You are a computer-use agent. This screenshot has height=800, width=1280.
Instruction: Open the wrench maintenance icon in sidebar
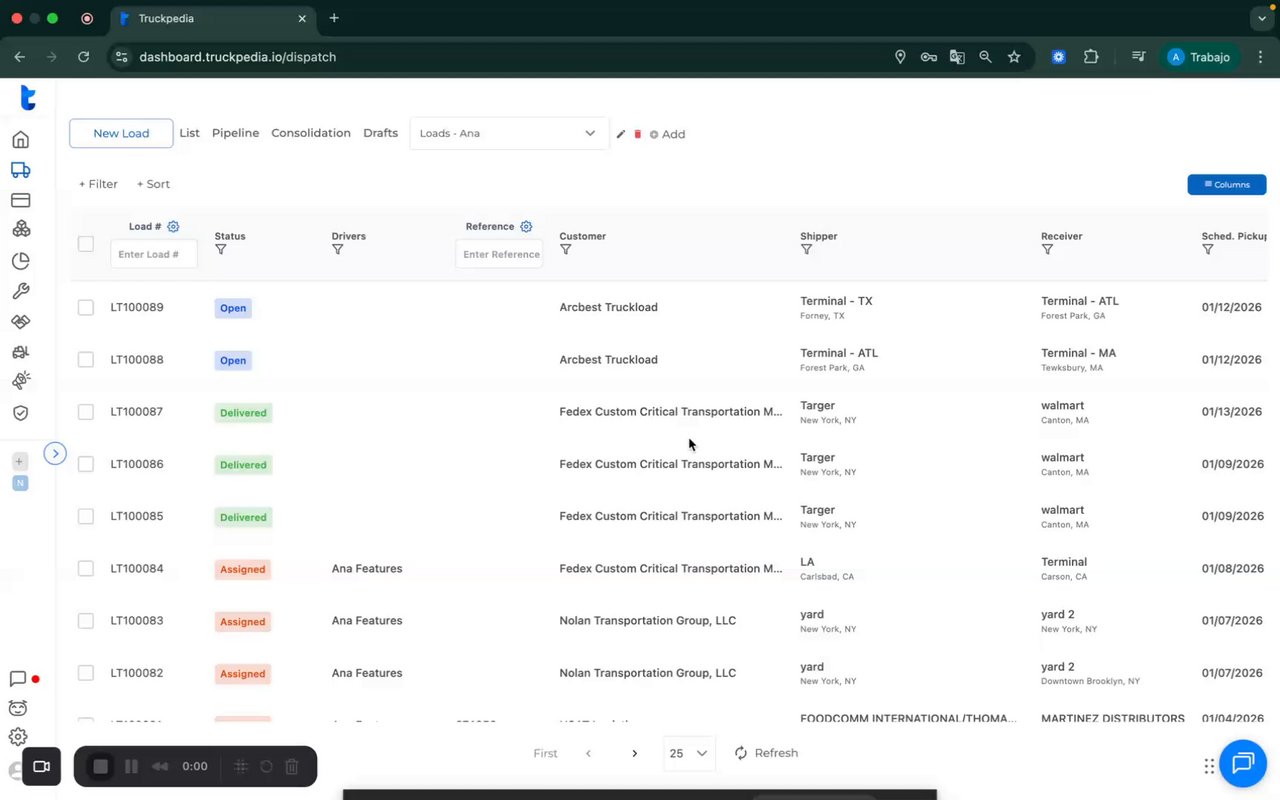pyautogui.click(x=20, y=291)
